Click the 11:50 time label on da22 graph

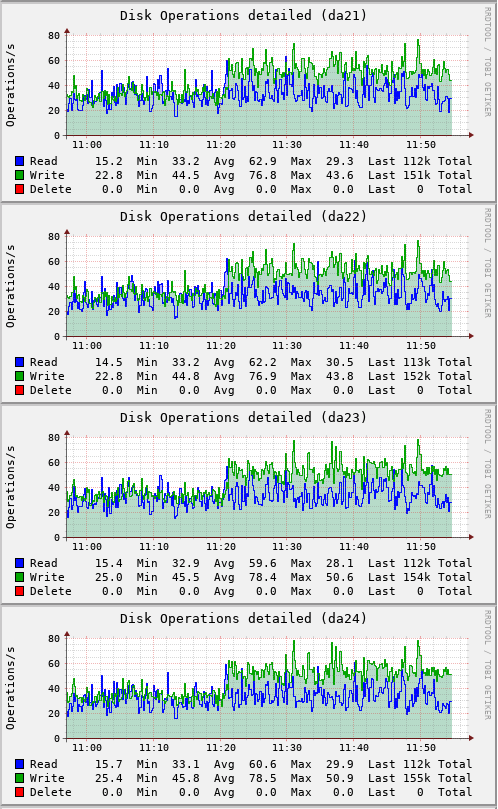click(x=421, y=346)
